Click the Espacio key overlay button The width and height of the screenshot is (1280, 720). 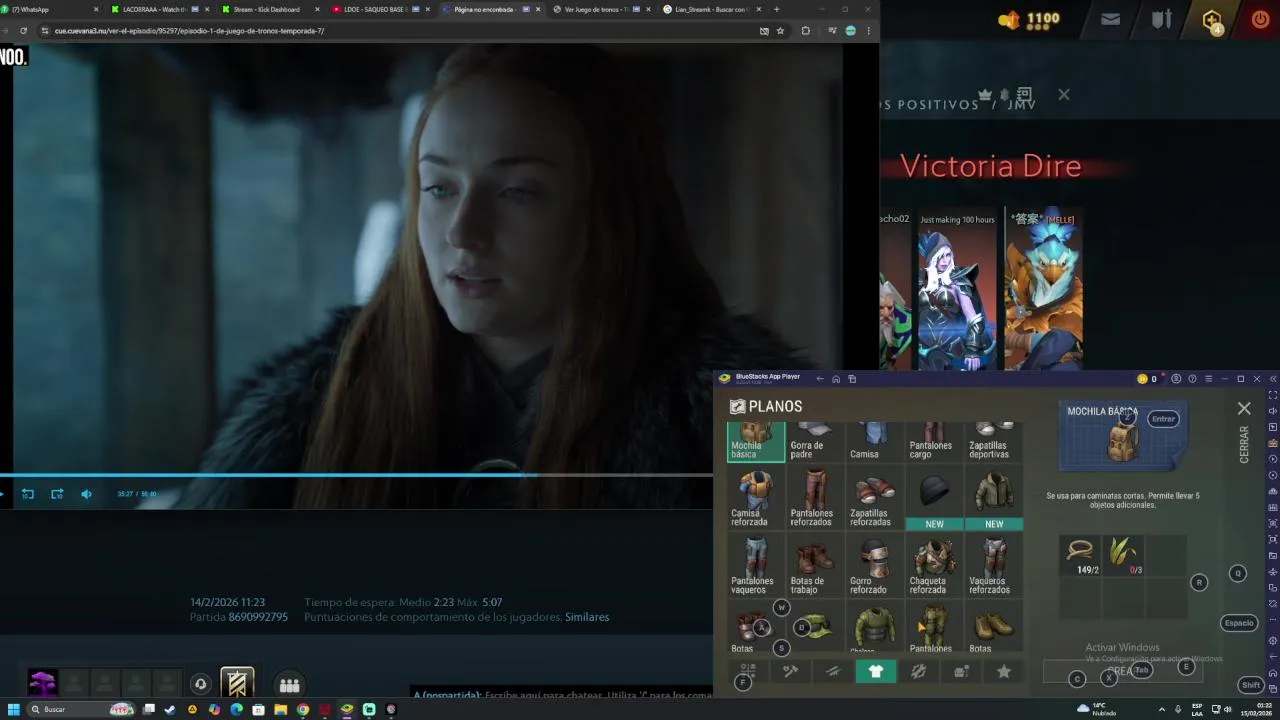[x=1239, y=623]
